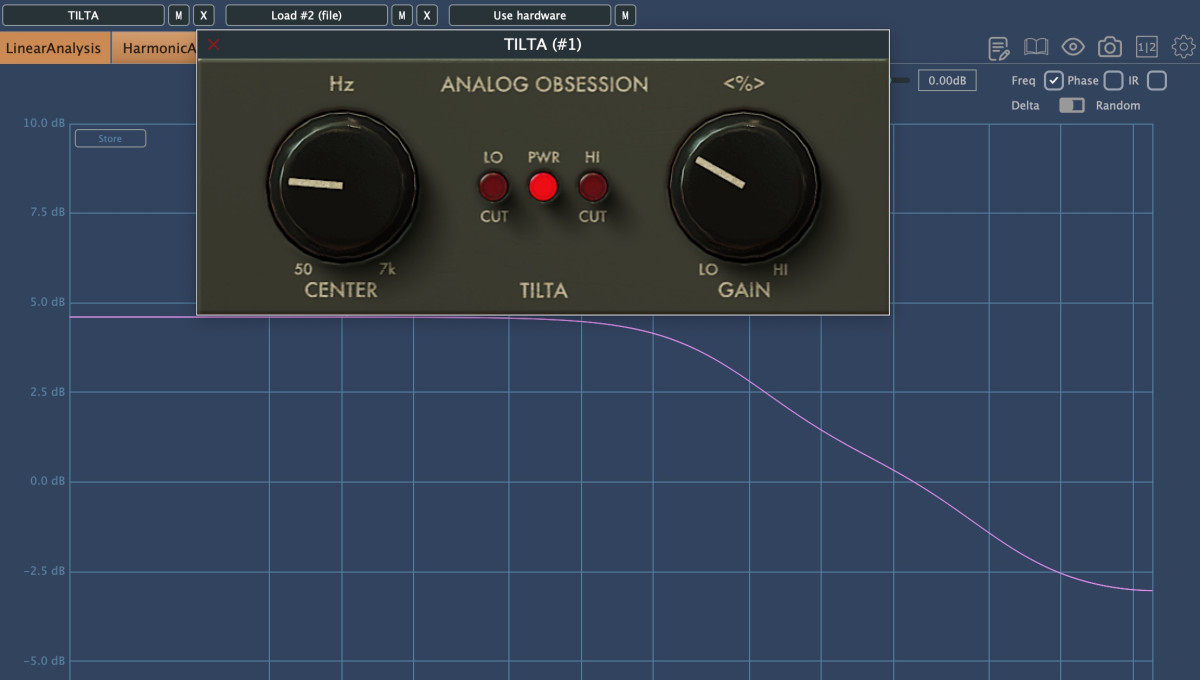Enable the Phase checkbox
The height and width of the screenshot is (680, 1200).
click(1113, 81)
